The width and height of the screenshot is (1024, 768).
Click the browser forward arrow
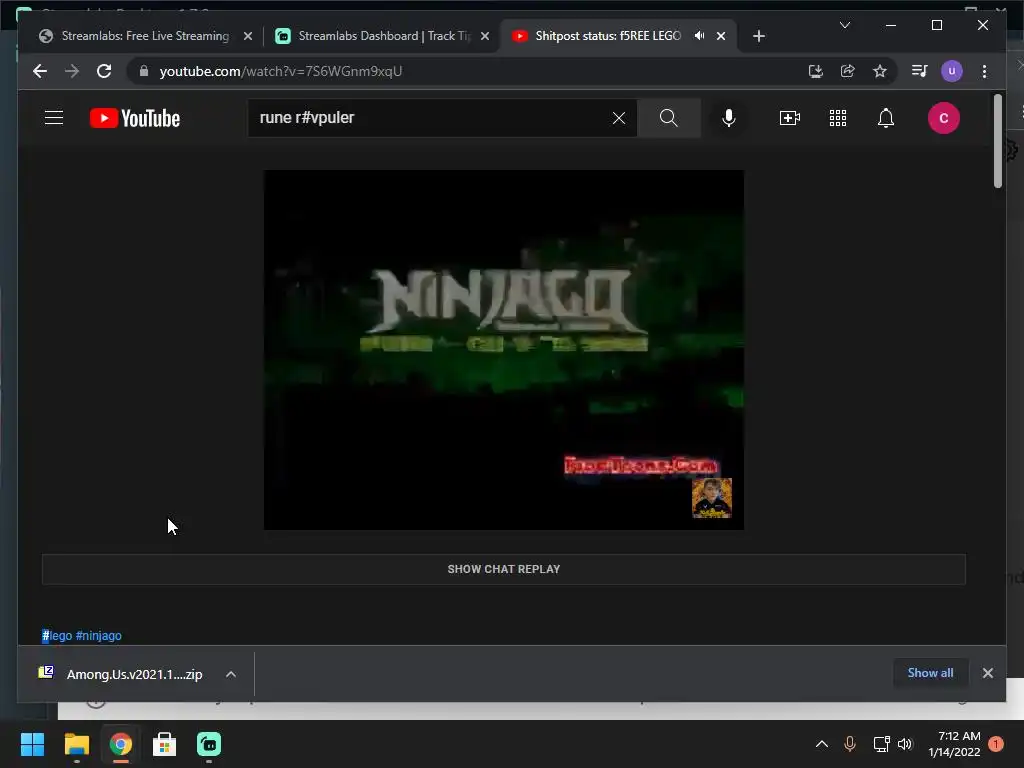coord(72,71)
